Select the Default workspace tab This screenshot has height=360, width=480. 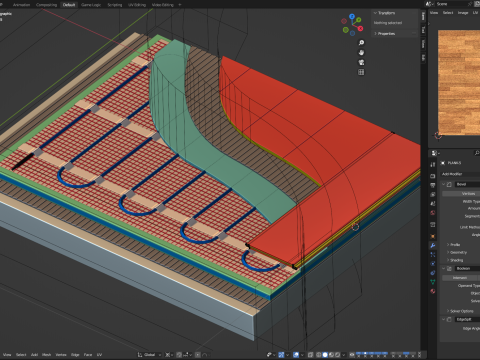(x=69, y=5)
